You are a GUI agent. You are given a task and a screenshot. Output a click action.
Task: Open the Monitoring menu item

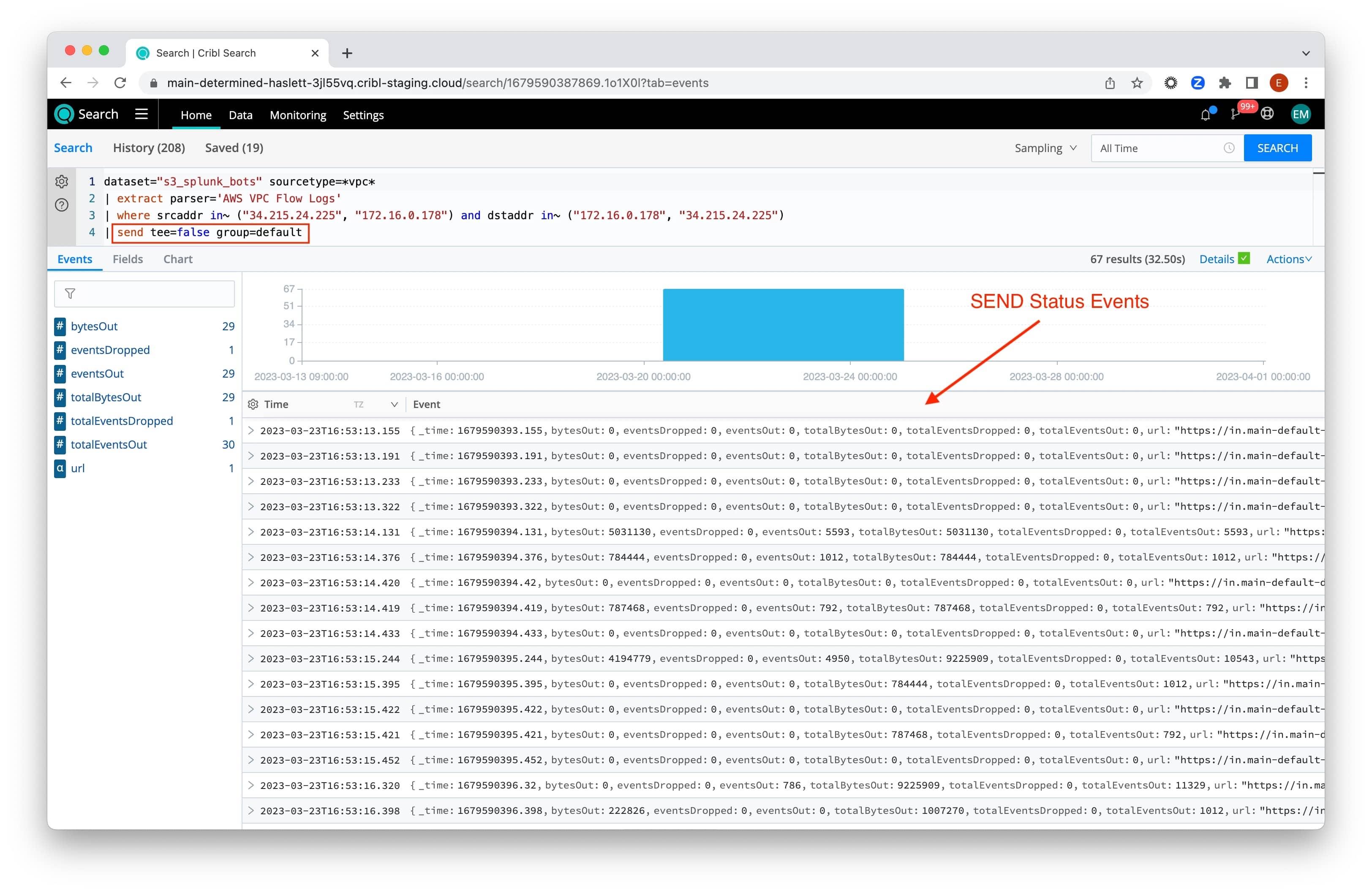297,115
